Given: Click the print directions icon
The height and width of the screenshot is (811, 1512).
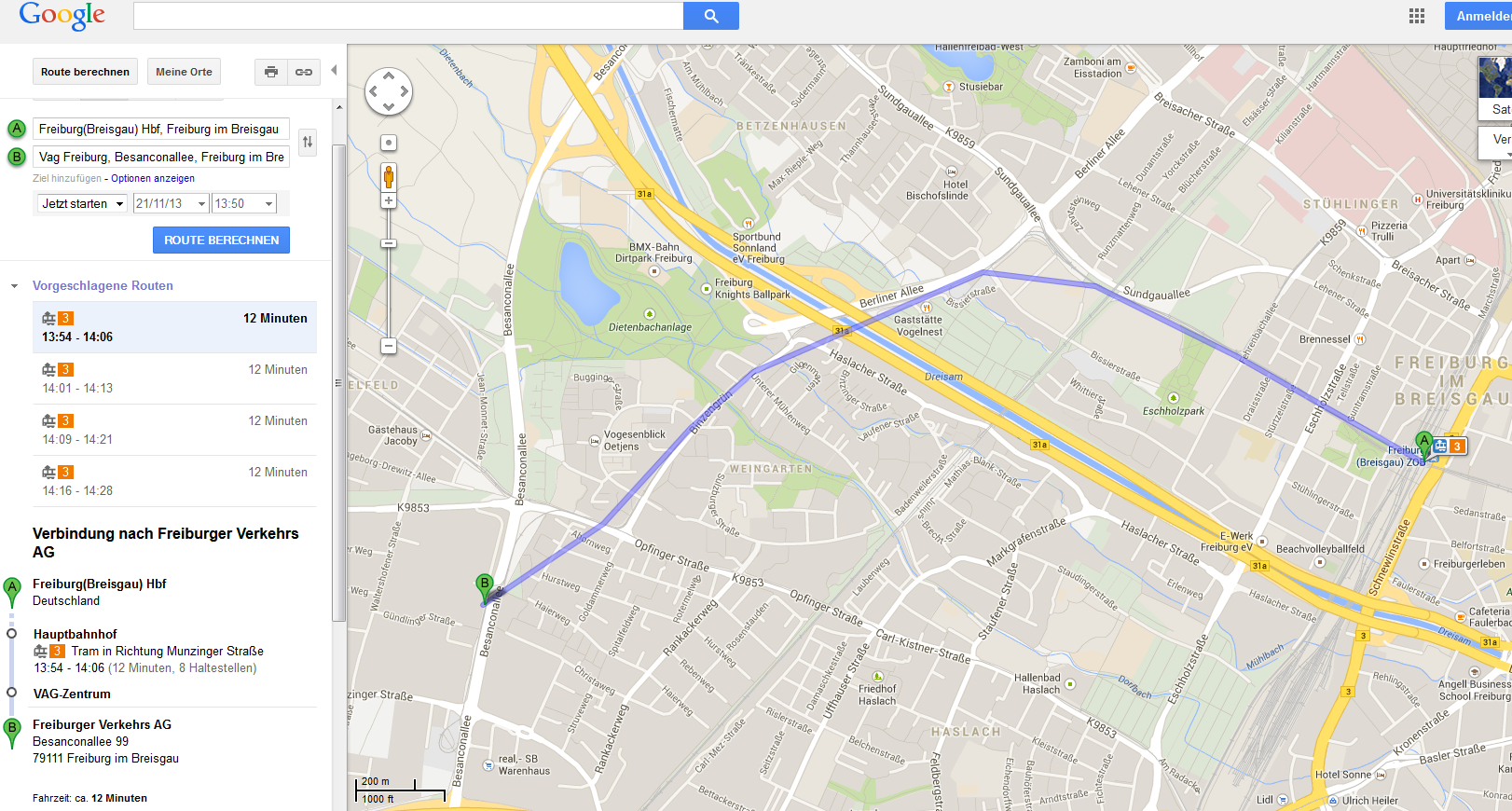Looking at the screenshot, I should [271, 72].
